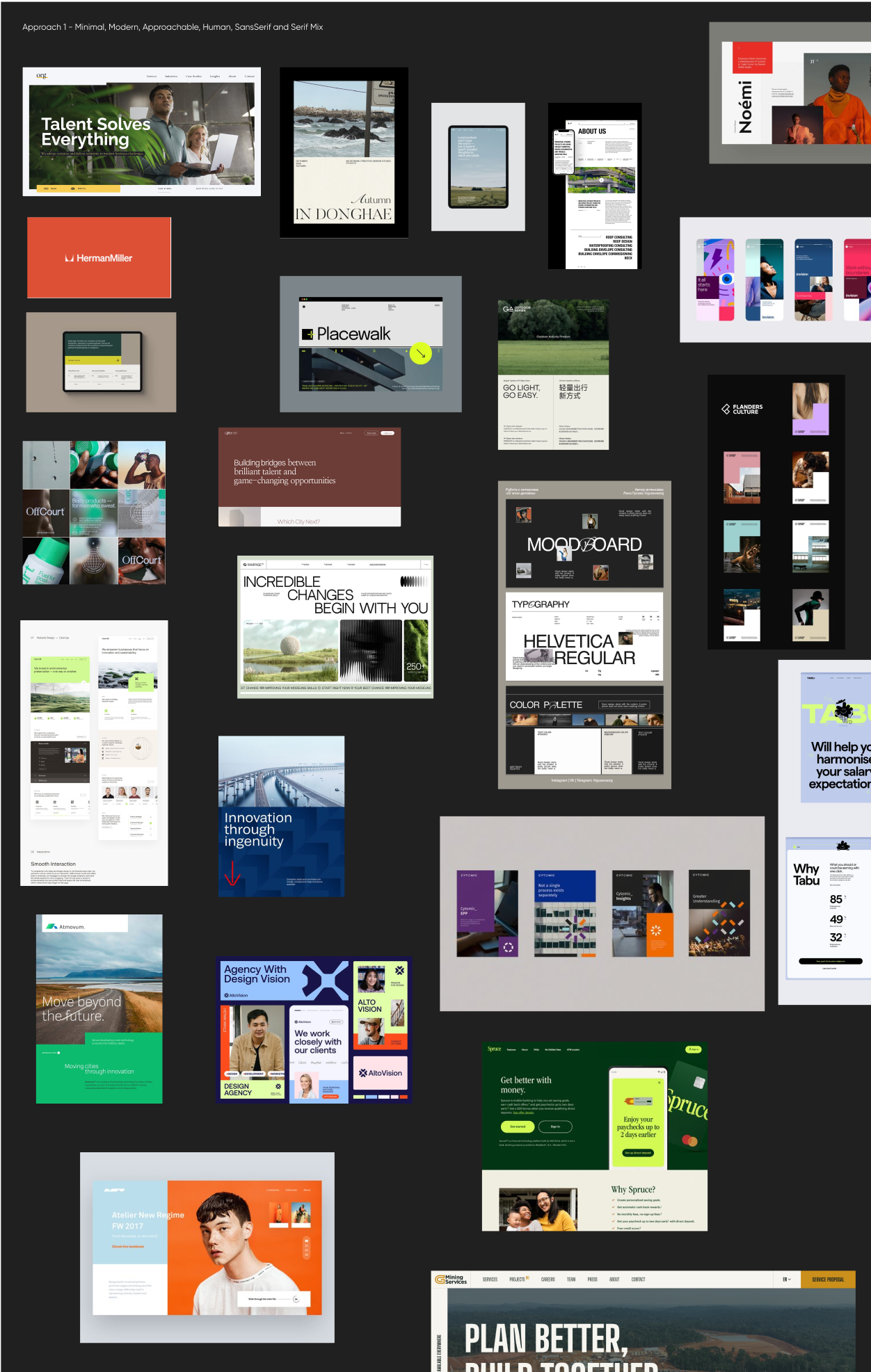The width and height of the screenshot is (871, 1372).
Task: Click the circular icon on purple Cytomic EPP card
Action: pos(508,947)
